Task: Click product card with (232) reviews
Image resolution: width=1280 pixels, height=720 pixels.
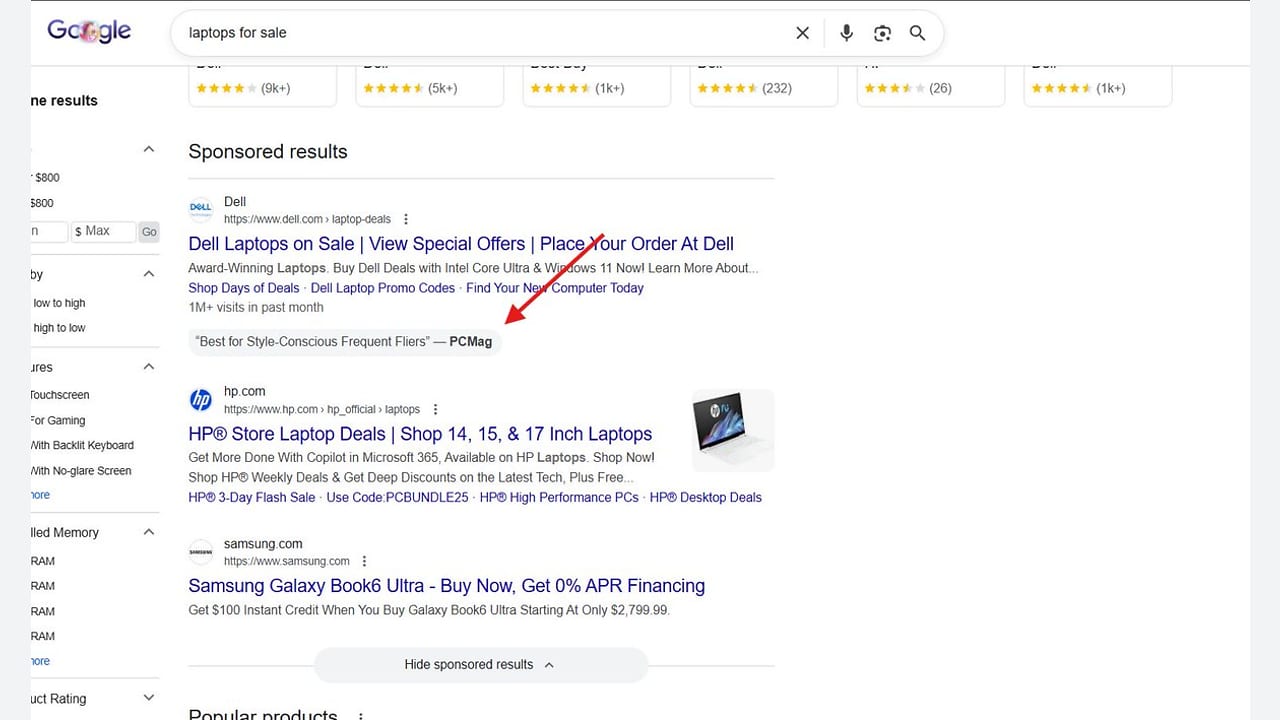Action: [763, 86]
